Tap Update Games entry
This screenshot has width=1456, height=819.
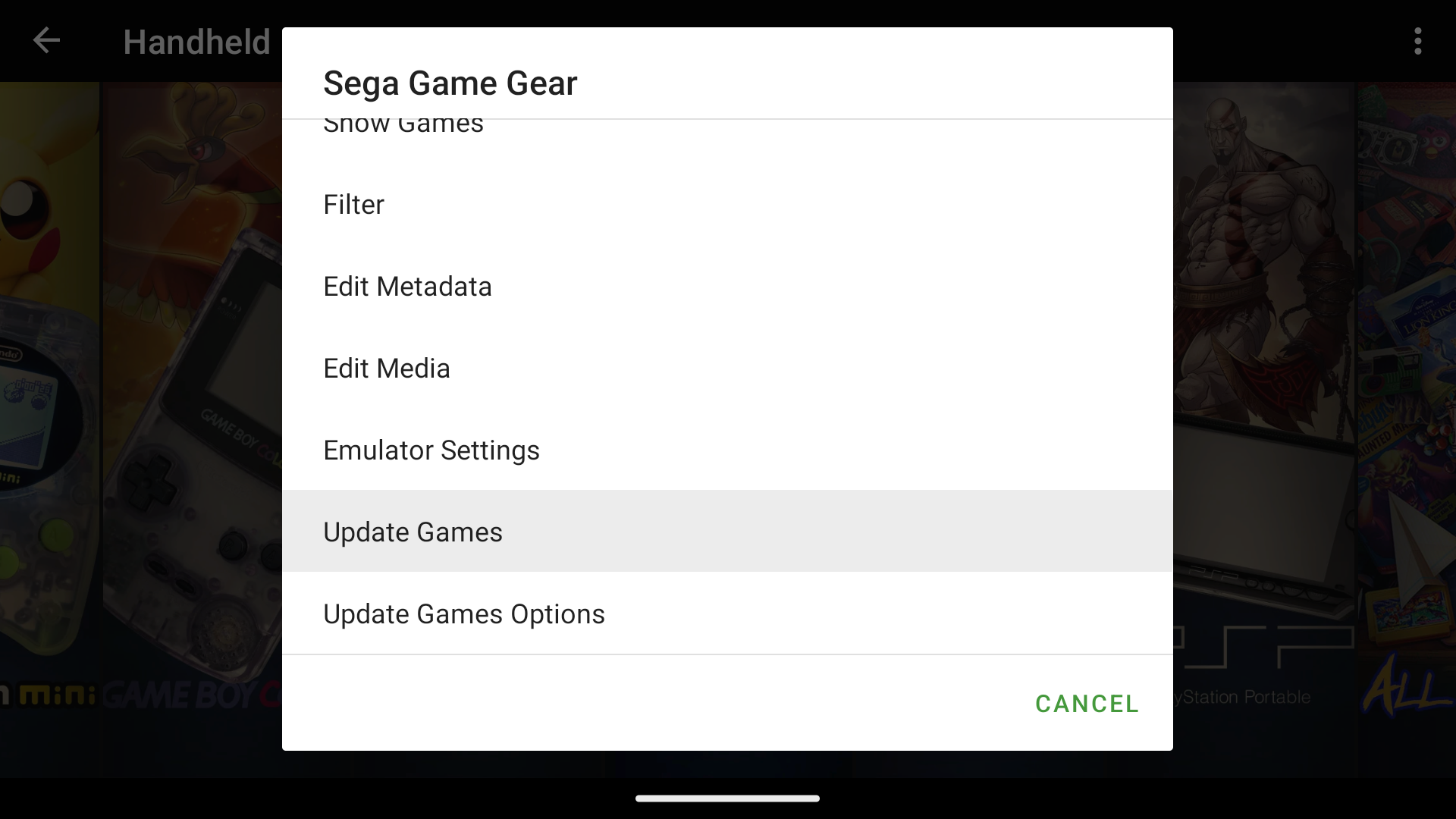click(413, 532)
